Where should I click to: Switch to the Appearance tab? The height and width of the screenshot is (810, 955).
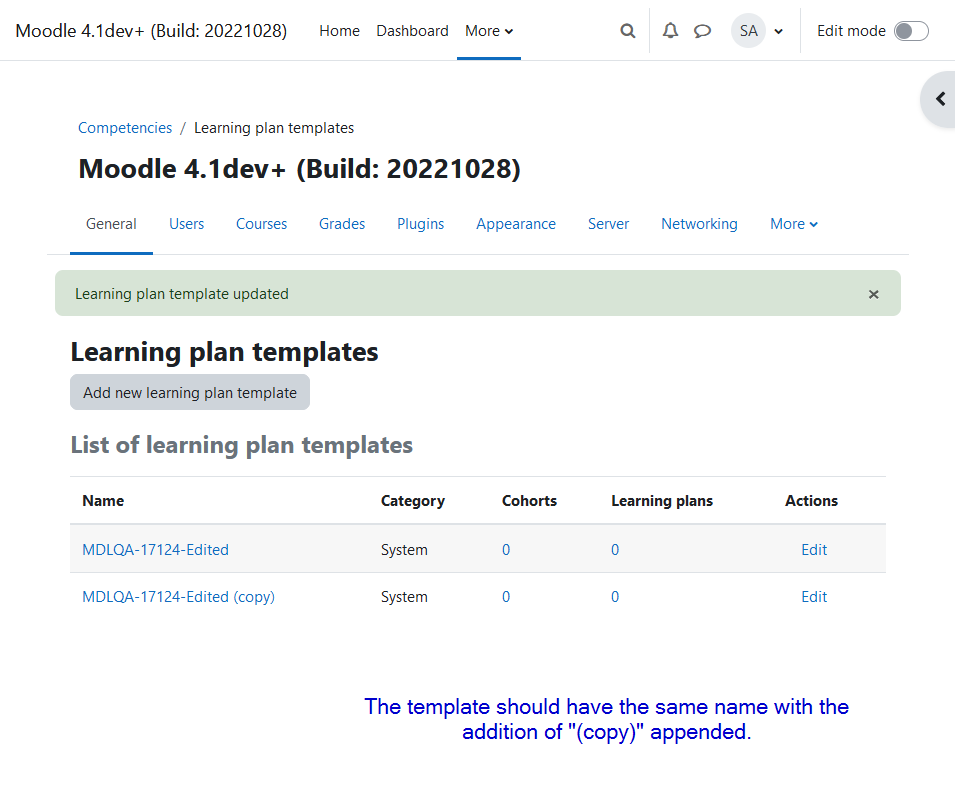coord(516,224)
